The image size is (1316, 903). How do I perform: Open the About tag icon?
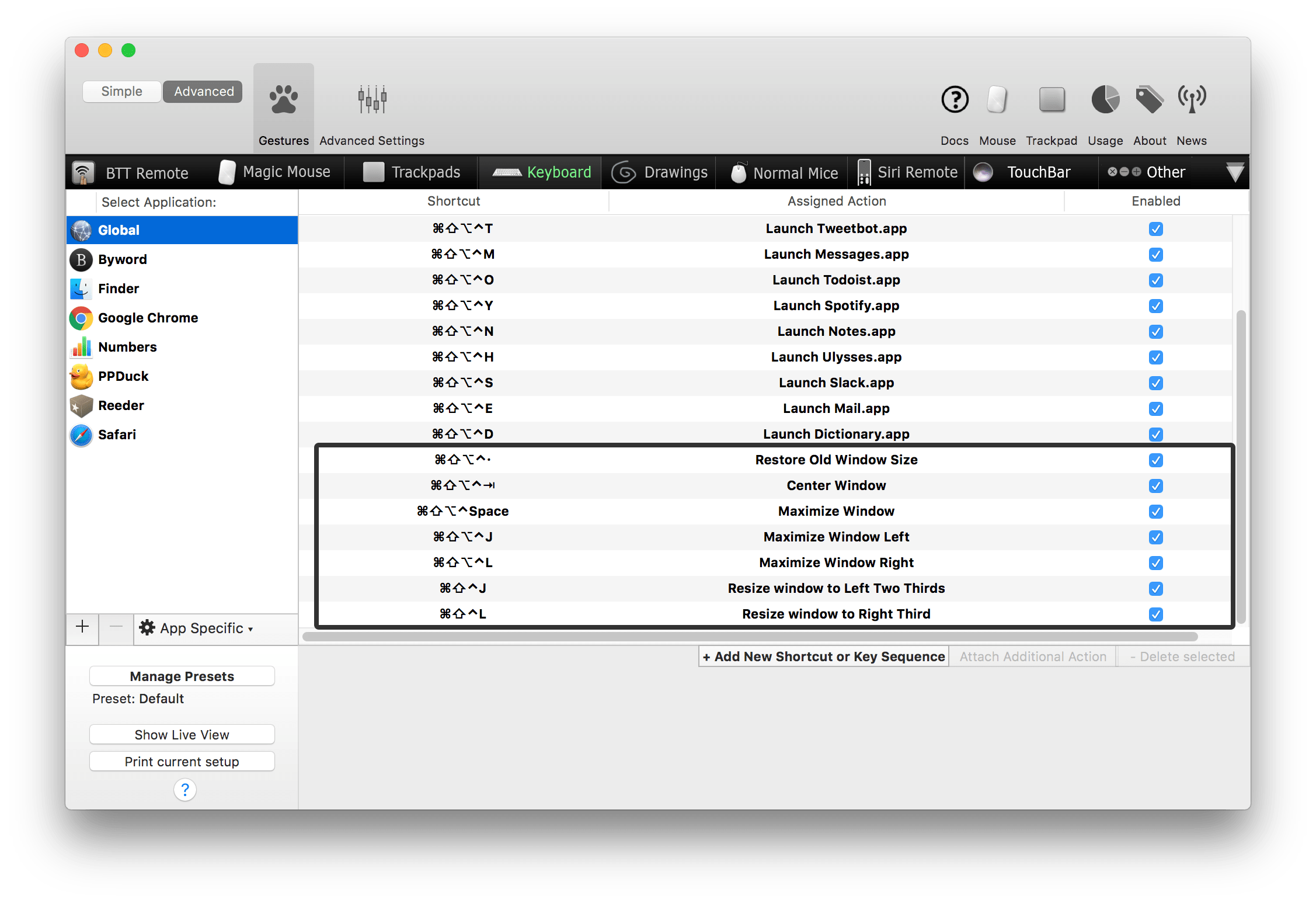(x=1149, y=100)
